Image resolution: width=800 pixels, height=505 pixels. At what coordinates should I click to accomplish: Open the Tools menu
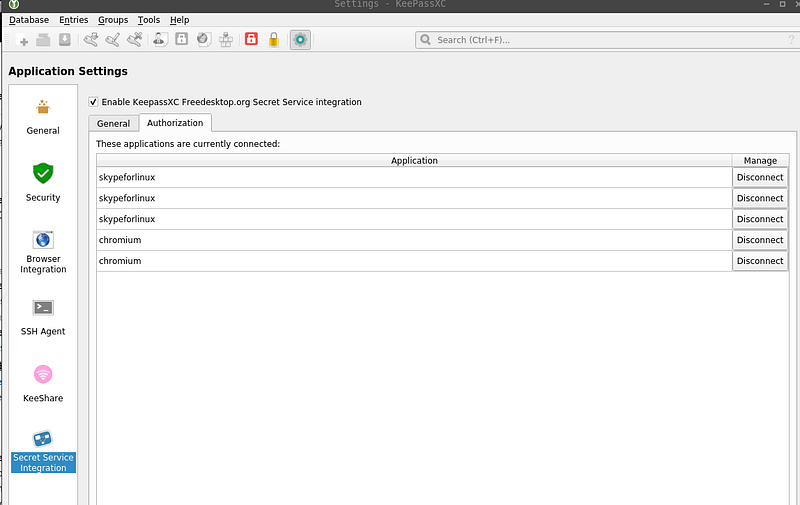click(x=149, y=20)
